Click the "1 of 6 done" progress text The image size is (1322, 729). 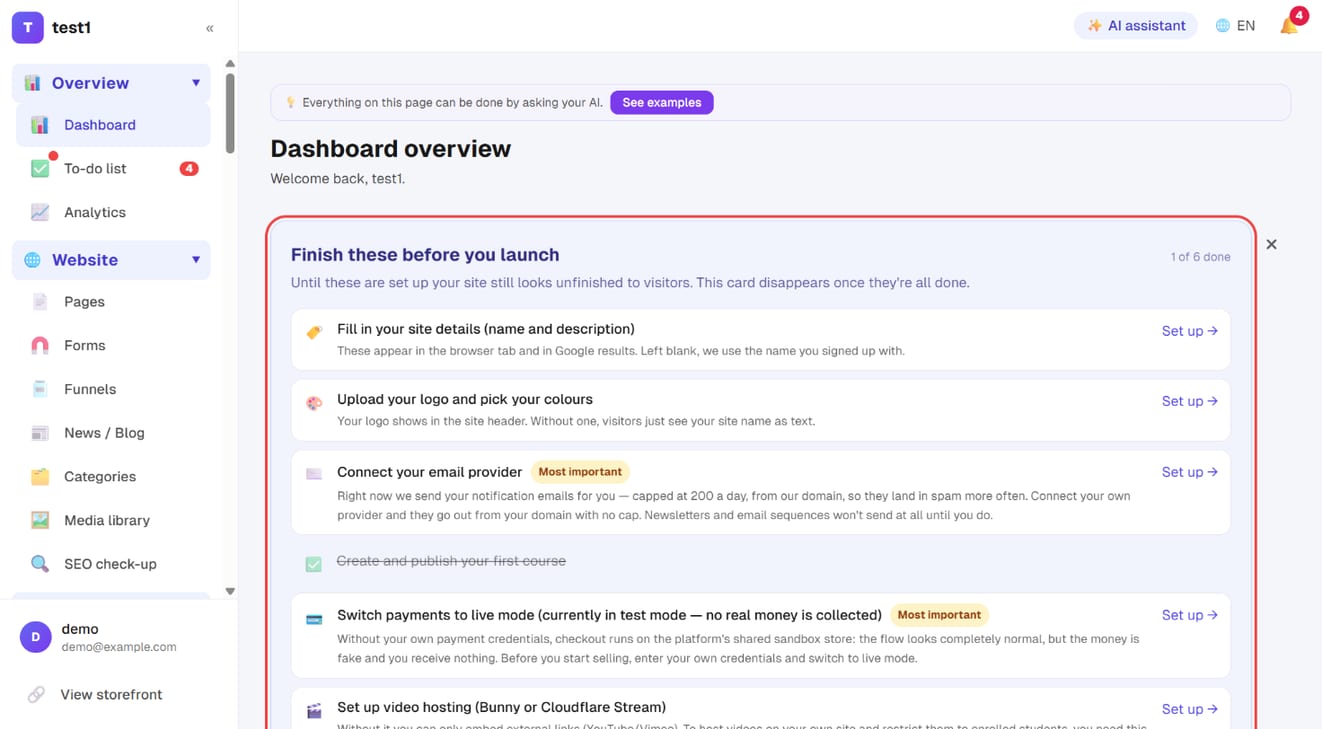coord(1200,257)
